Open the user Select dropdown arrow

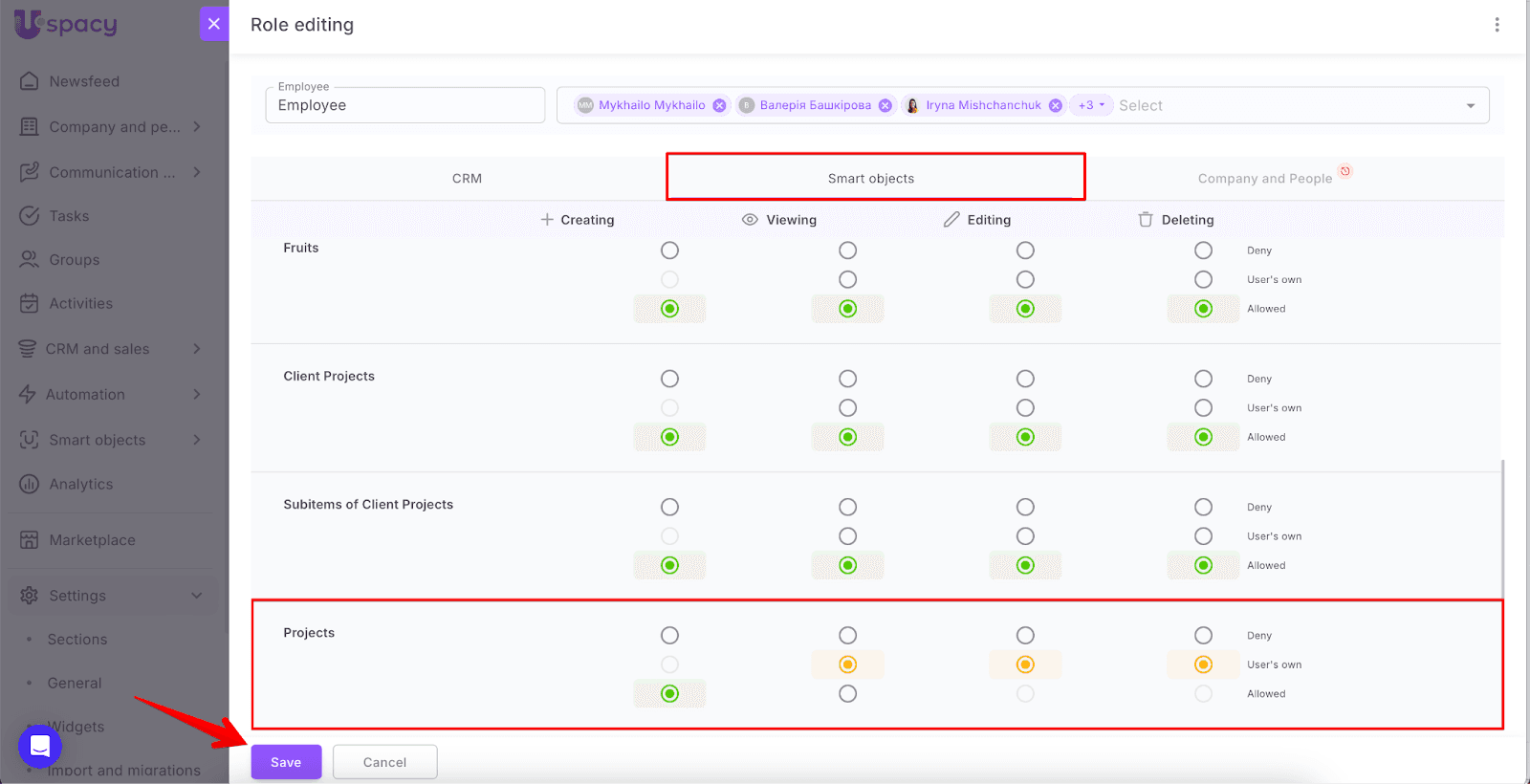click(1470, 106)
